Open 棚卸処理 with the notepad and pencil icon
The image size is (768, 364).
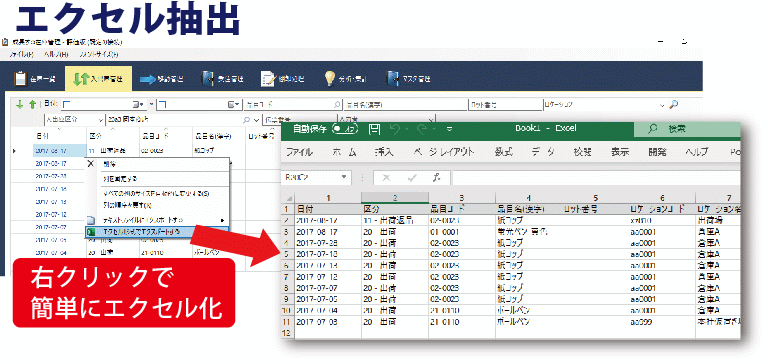pos(268,78)
